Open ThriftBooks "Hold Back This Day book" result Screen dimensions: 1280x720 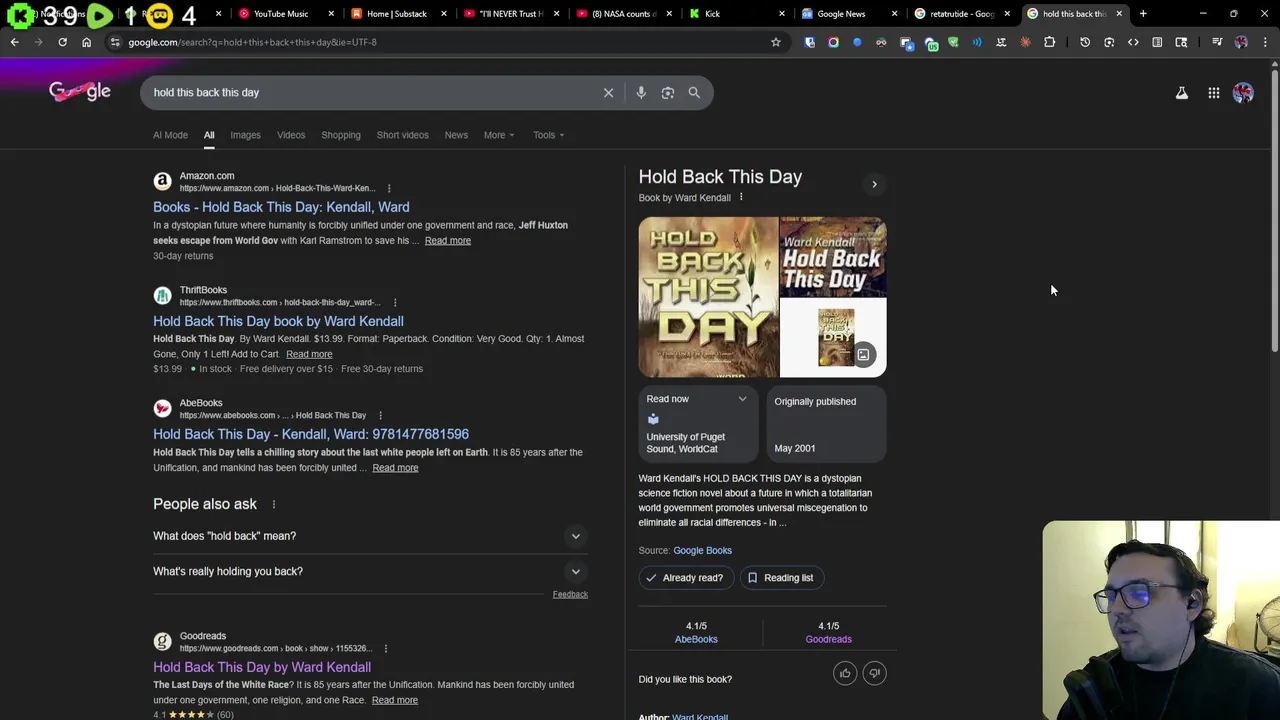[x=278, y=321]
